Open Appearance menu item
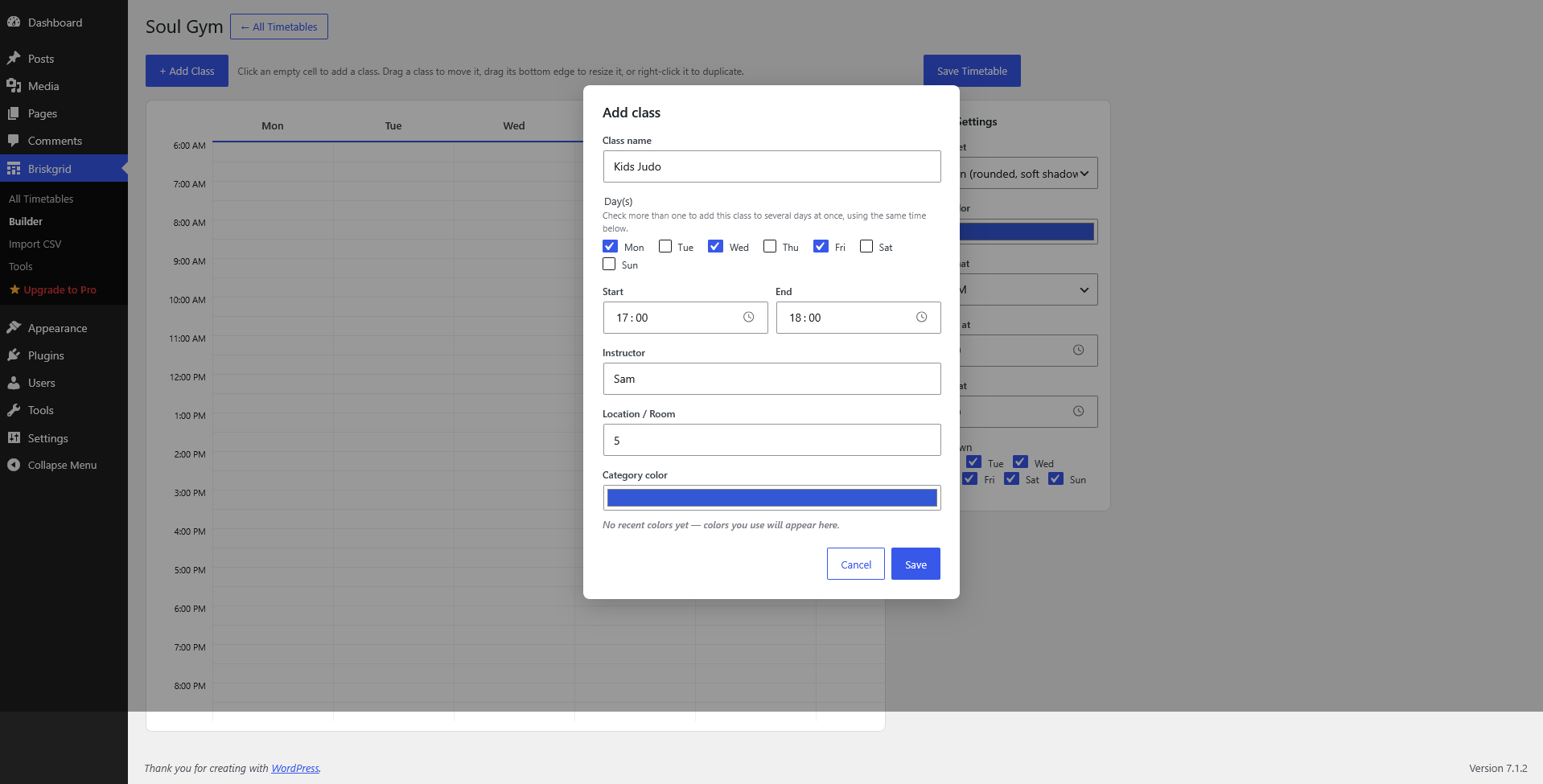1543x784 pixels. coord(64,328)
